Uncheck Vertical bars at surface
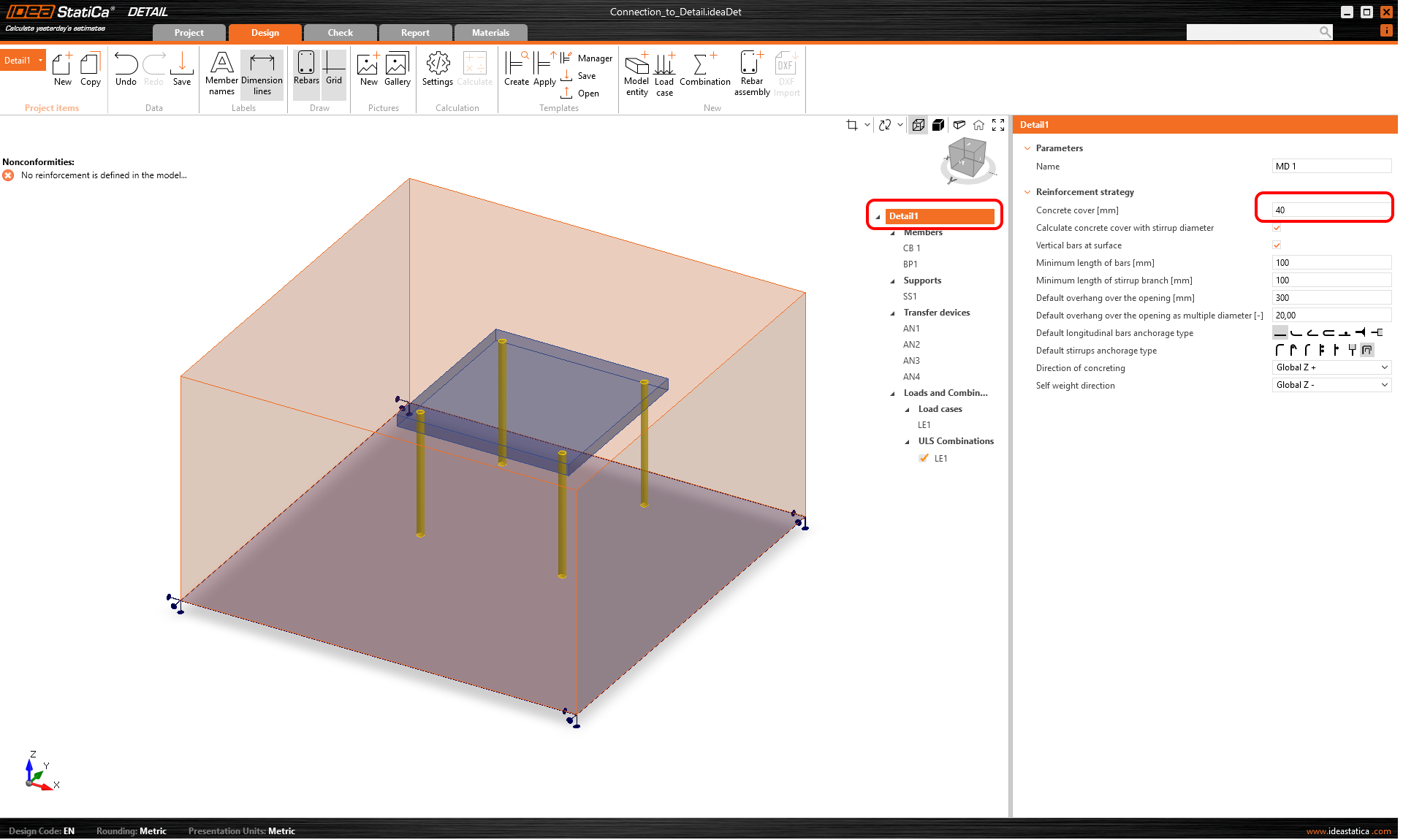 click(1277, 245)
